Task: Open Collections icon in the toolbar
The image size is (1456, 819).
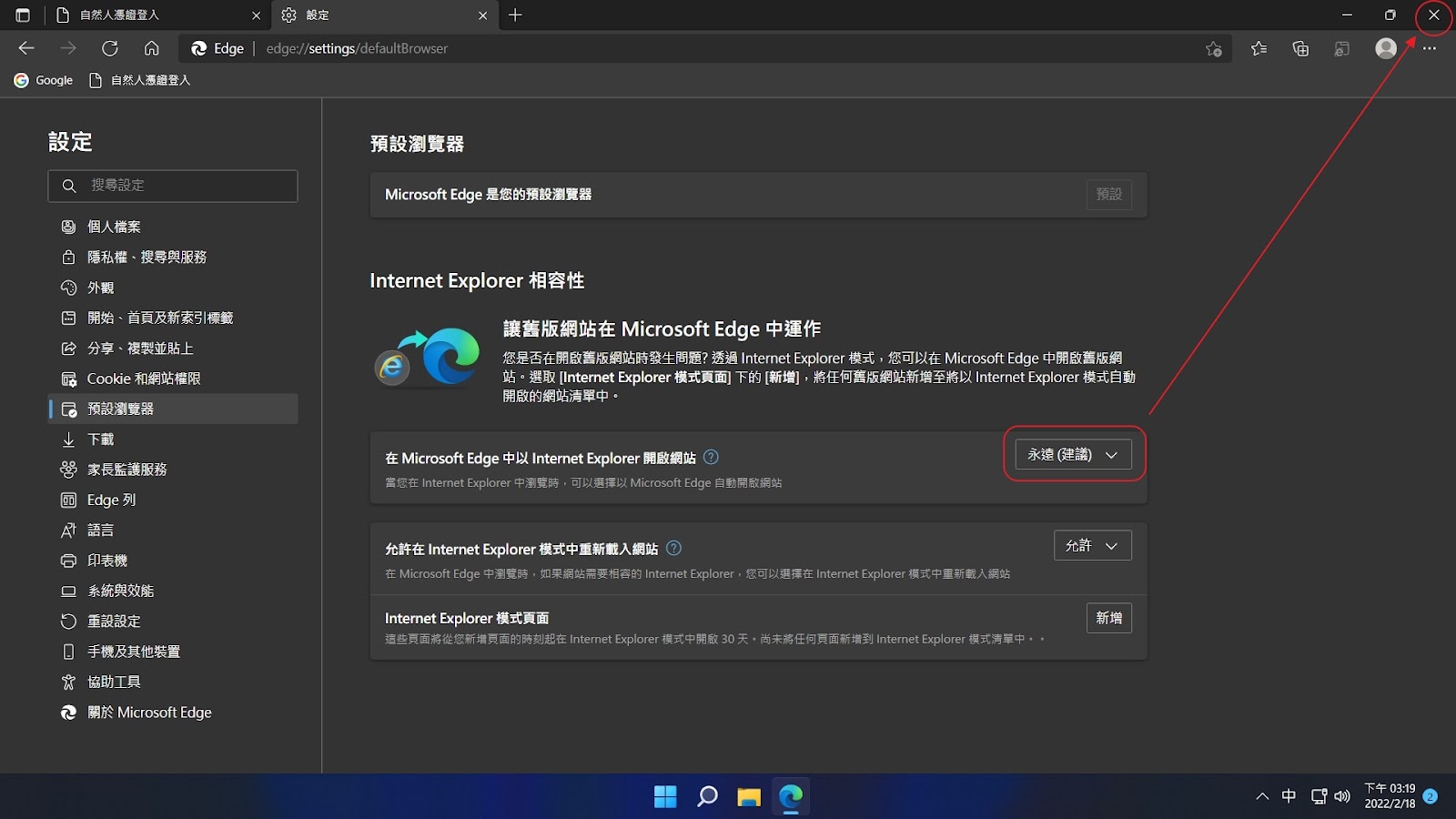Action: coord(1300,48)
